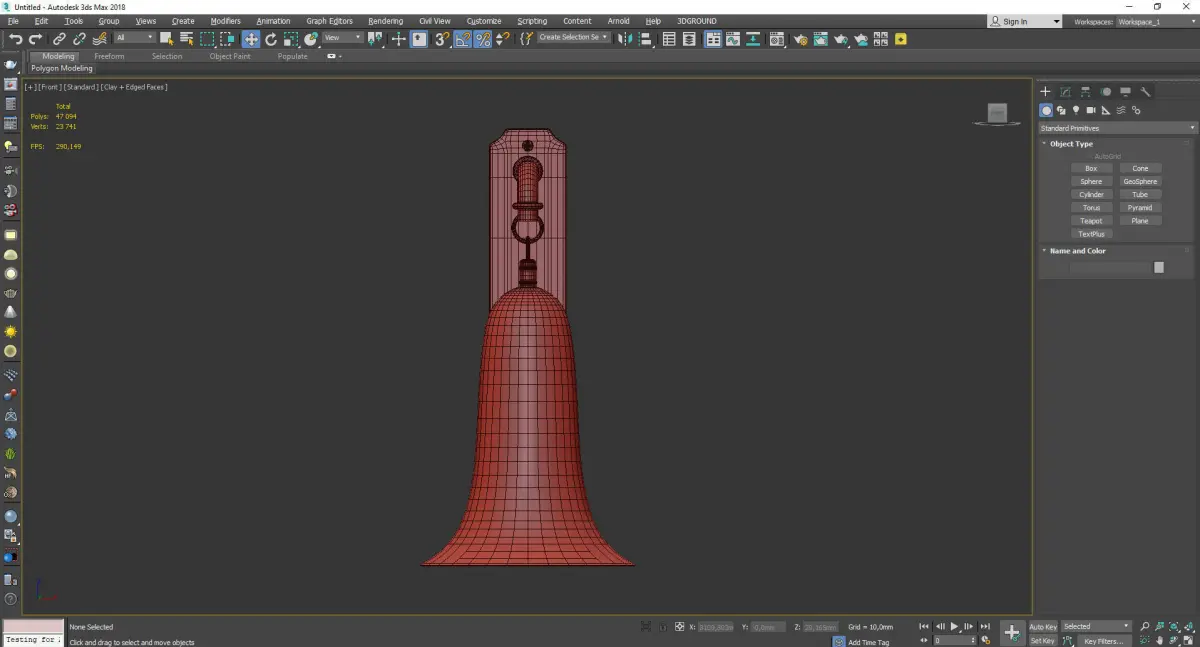The image size is (1200, 647).
Task: Click the Bind to Space Warp icon
Action: [99, 39]
